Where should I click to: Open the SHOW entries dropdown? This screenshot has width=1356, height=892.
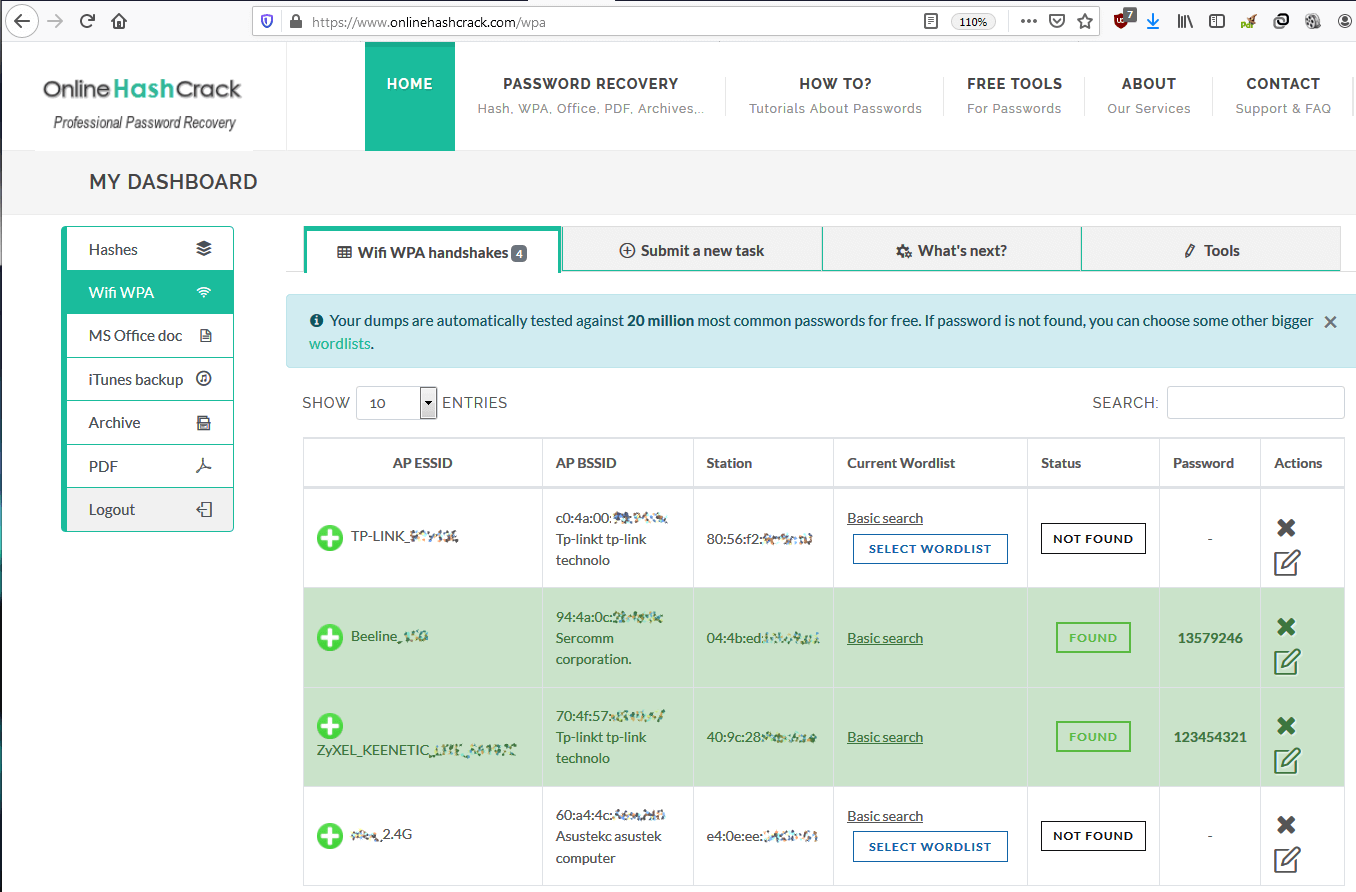[x=397, y=402]
